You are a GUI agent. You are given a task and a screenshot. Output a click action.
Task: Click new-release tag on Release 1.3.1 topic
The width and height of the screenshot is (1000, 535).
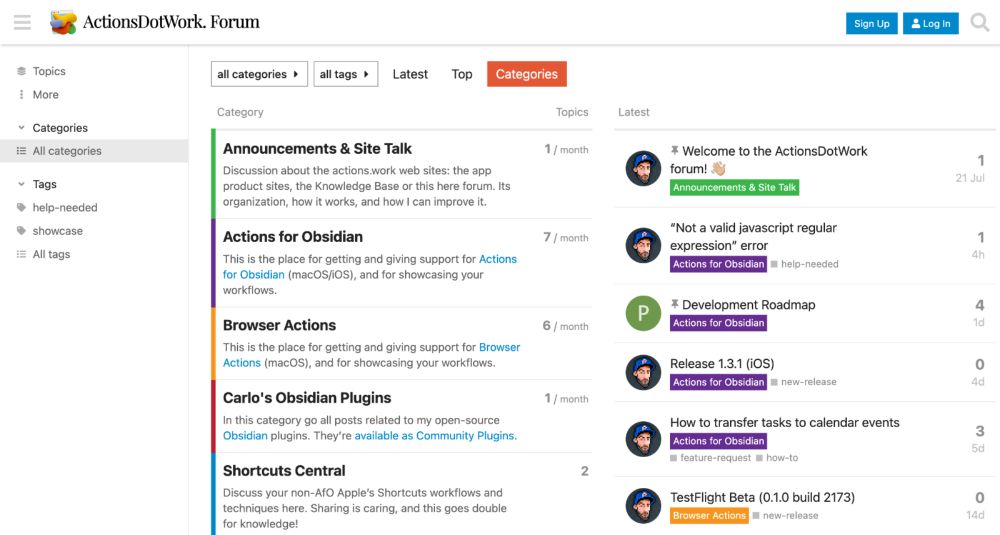pyautogui.click(x=804, y=382)
